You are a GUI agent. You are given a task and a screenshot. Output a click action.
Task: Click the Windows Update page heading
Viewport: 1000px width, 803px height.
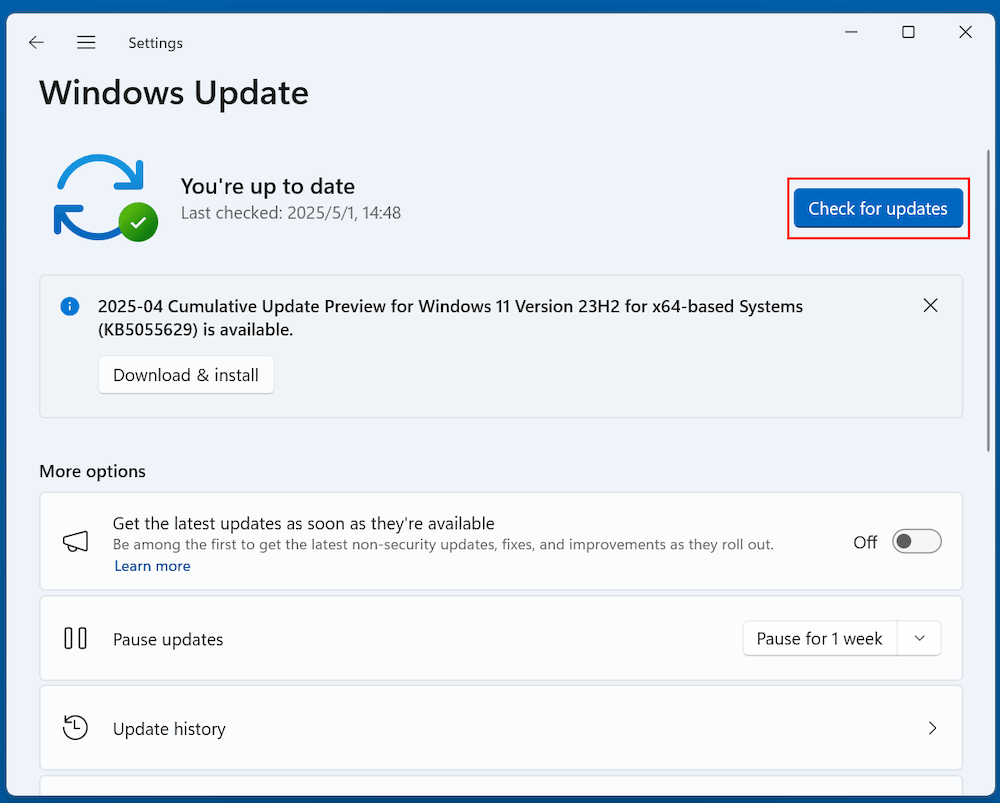pos(174,93)
